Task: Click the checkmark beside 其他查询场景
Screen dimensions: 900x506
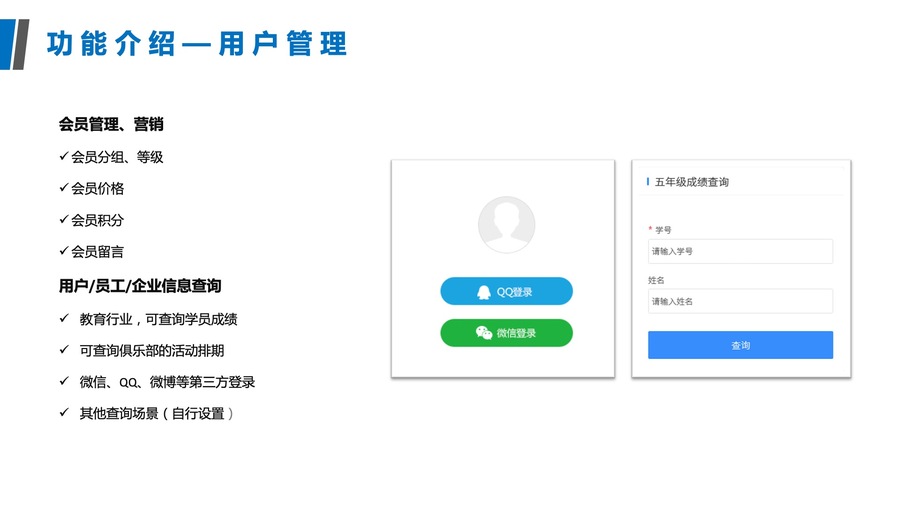Action: click(64, 412)
